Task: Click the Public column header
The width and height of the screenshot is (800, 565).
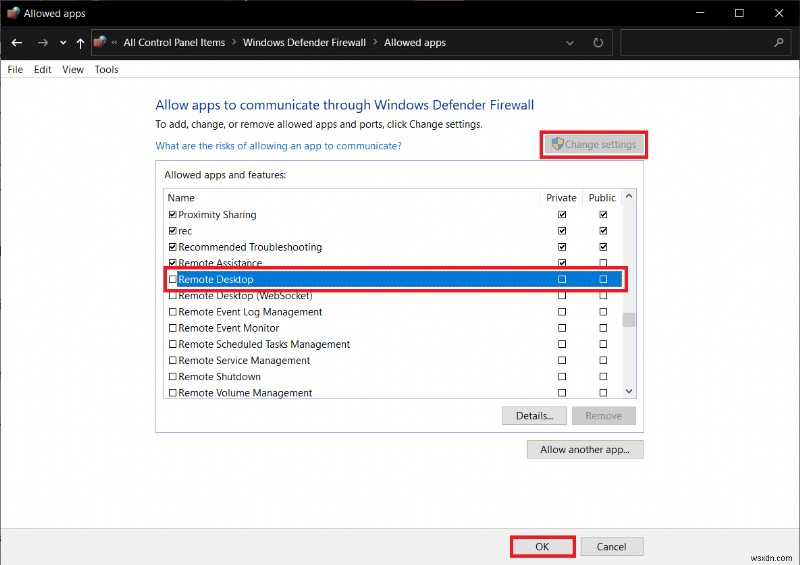Action: pos(602,198)
